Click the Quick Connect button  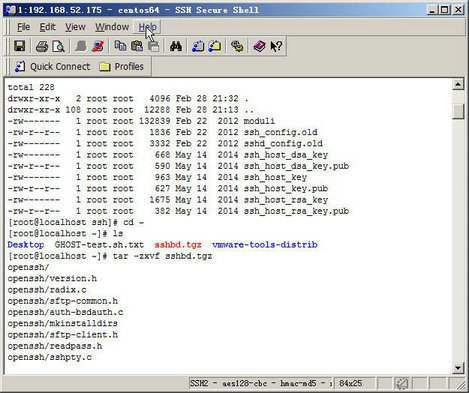[x=52, y=67]
